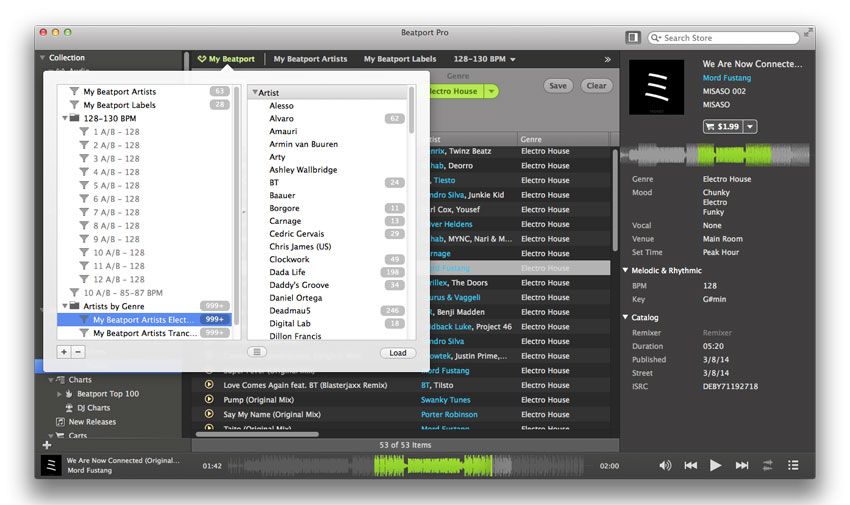Skip to previous track

tap(691, 465)
